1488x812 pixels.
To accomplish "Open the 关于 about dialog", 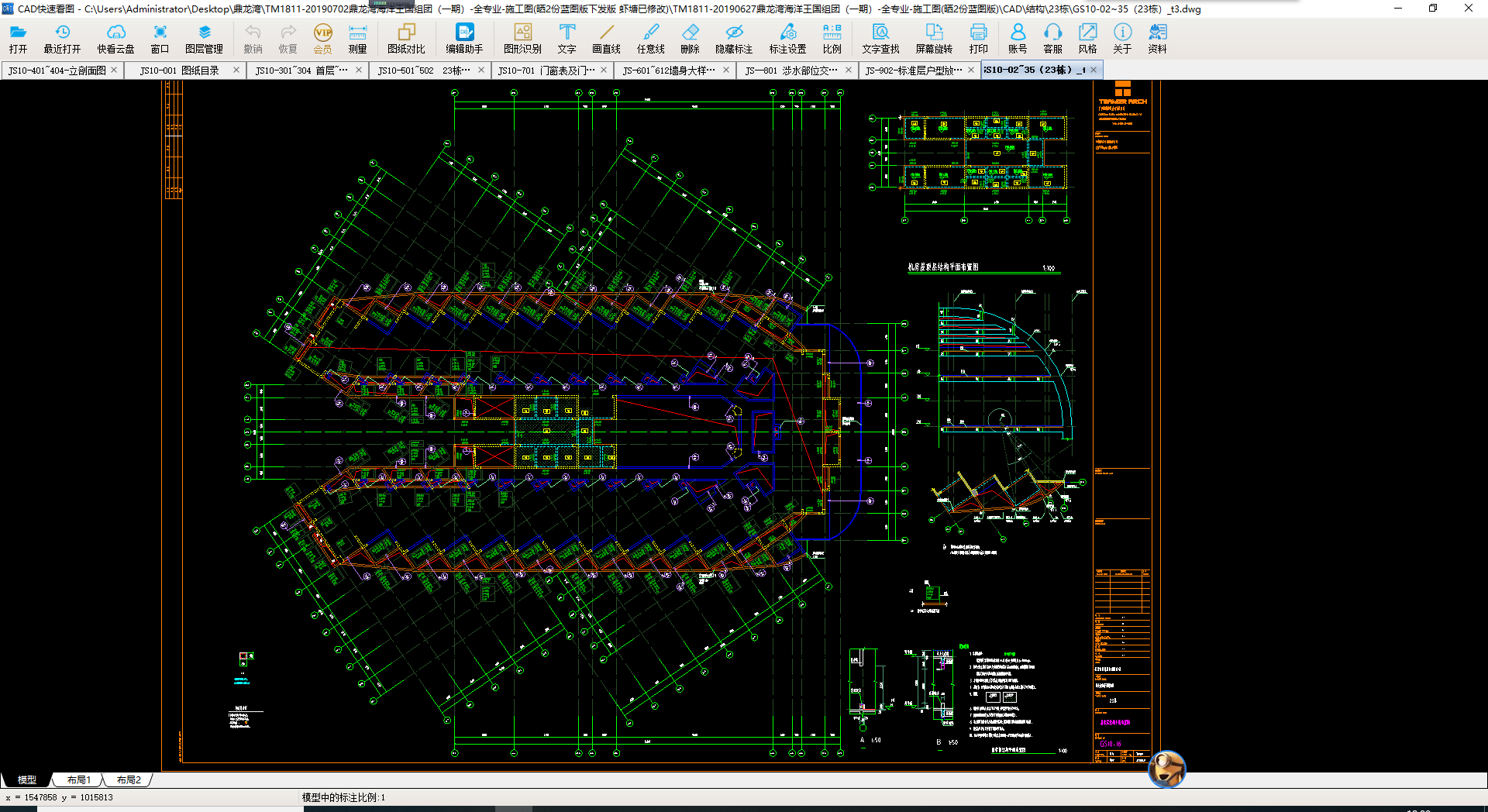I will 1122,39.
